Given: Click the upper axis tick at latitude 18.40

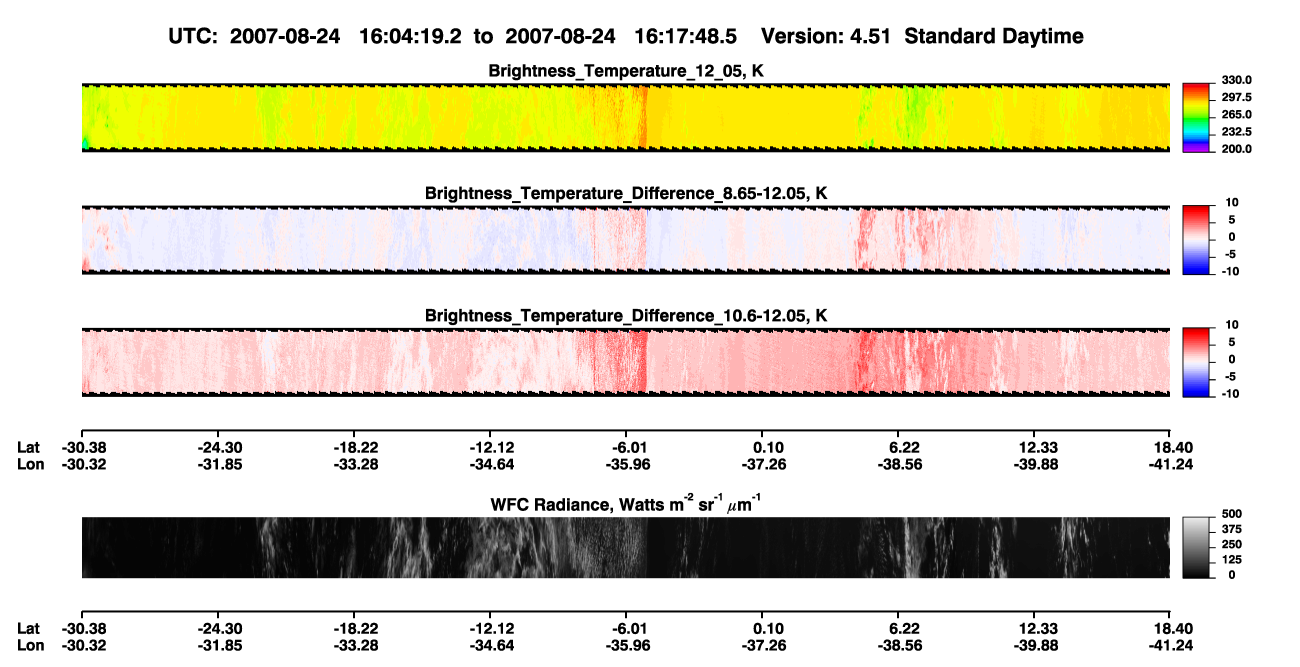Looking at the screenshot, I should coord(1170,435).
